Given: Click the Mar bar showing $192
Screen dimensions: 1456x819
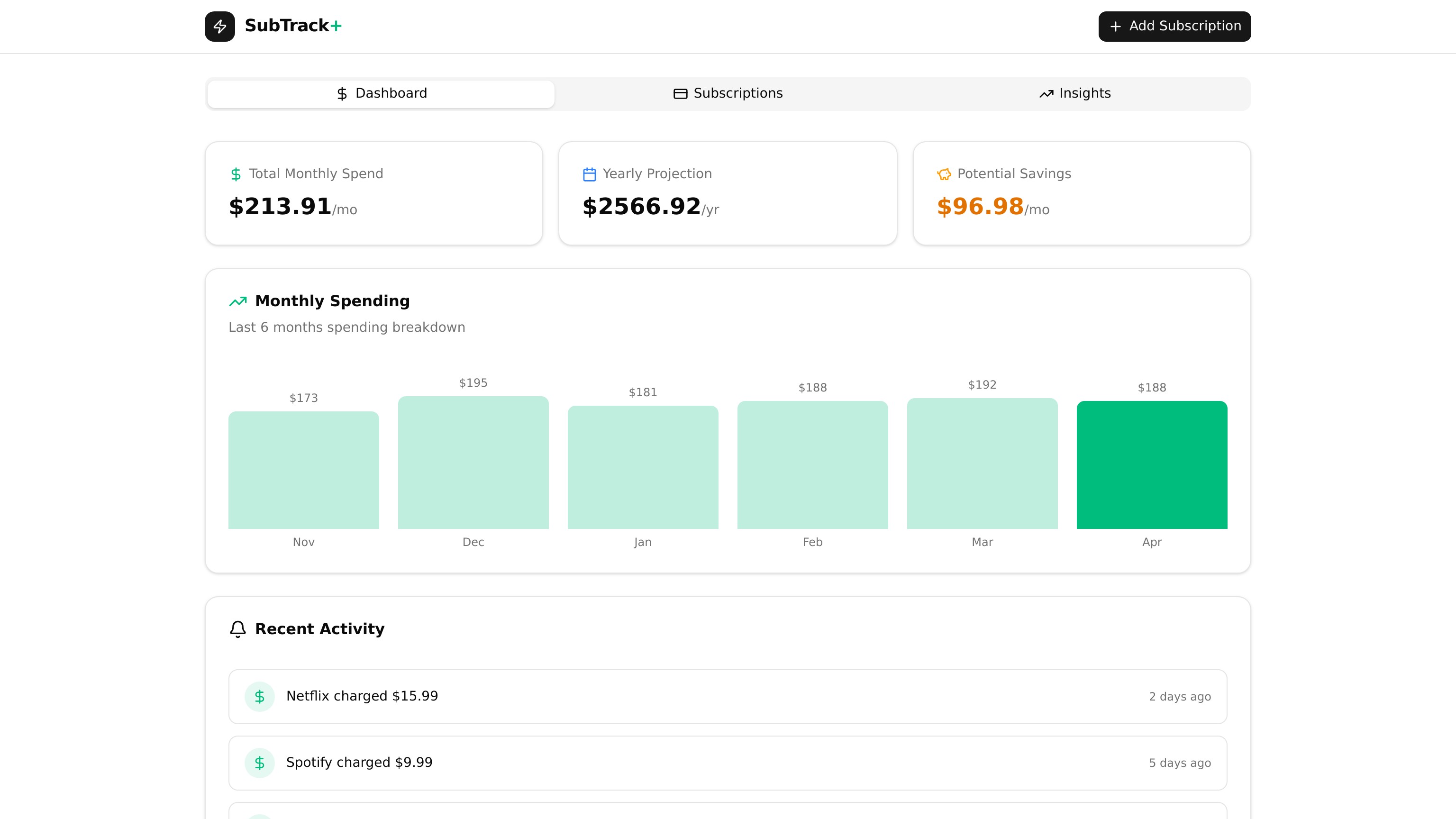Looking at the screenshot, I should [983, 464].
